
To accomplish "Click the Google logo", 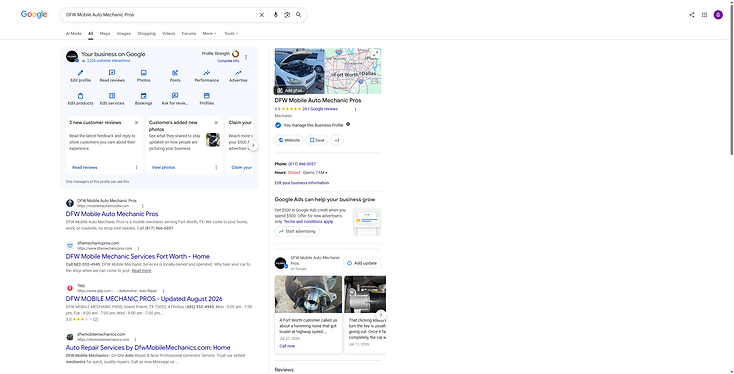I will (34, 15).
